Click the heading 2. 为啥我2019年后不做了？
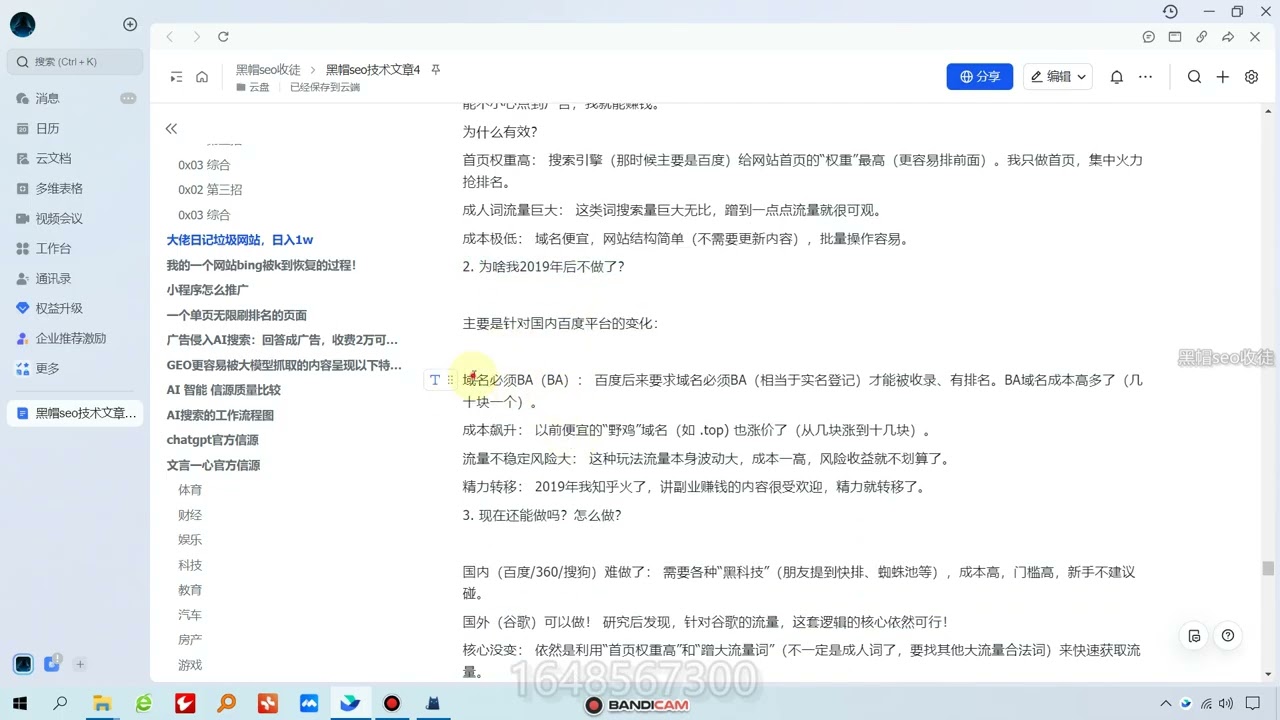 pos(543,267)
